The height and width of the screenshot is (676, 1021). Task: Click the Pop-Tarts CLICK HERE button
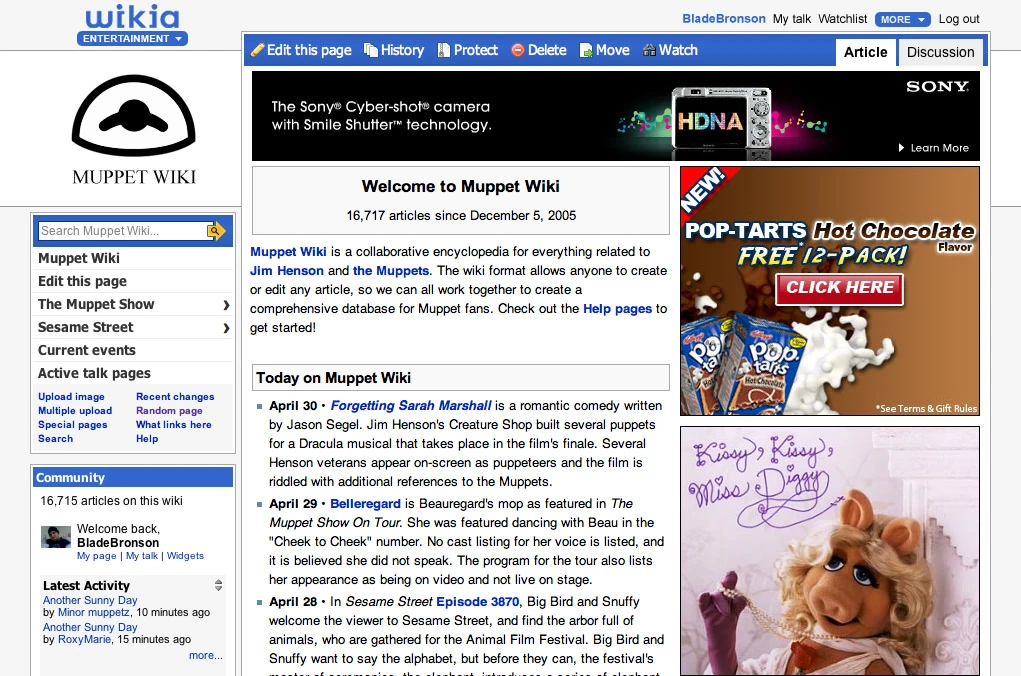[x=840, y=287]
